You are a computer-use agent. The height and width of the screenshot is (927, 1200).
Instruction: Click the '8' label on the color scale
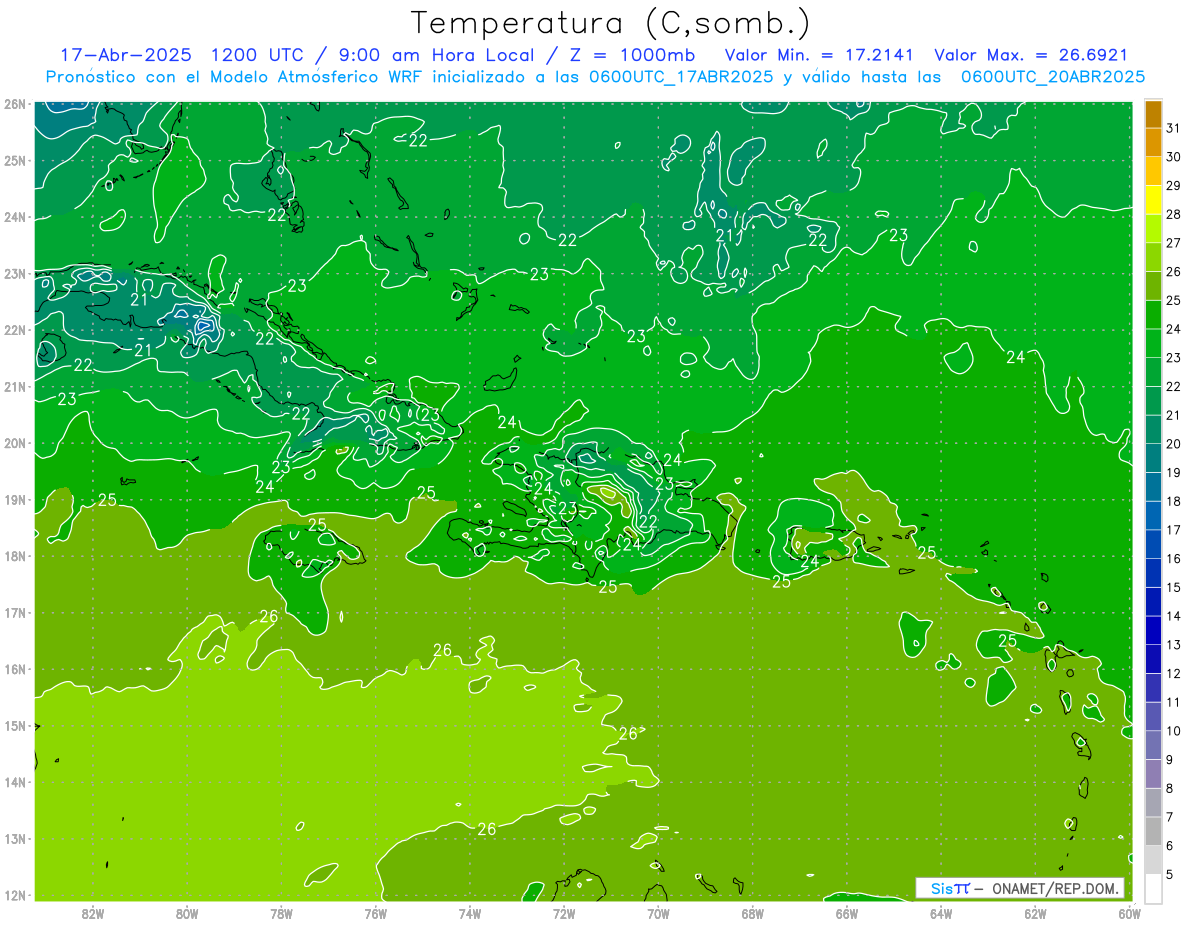click(1170, 789)
